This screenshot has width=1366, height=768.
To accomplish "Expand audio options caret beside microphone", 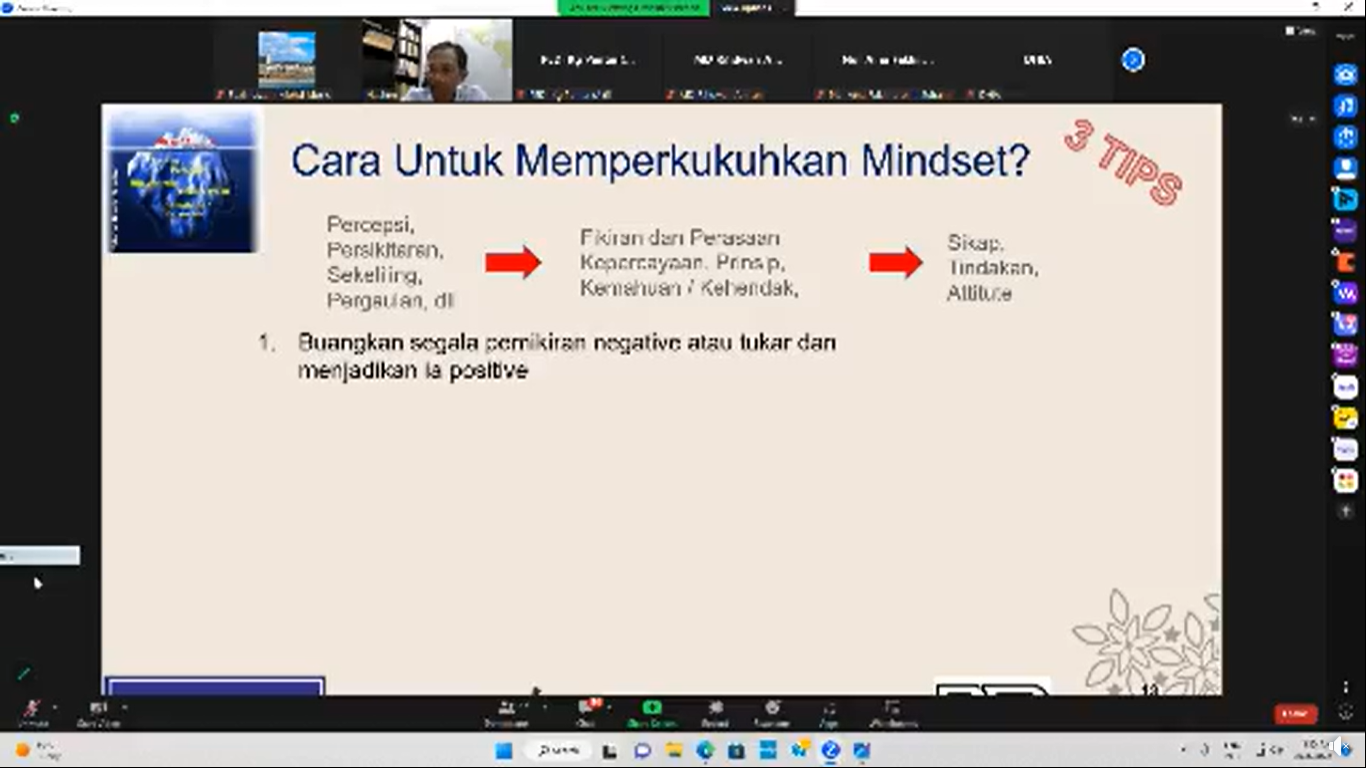I will (54, 706).
